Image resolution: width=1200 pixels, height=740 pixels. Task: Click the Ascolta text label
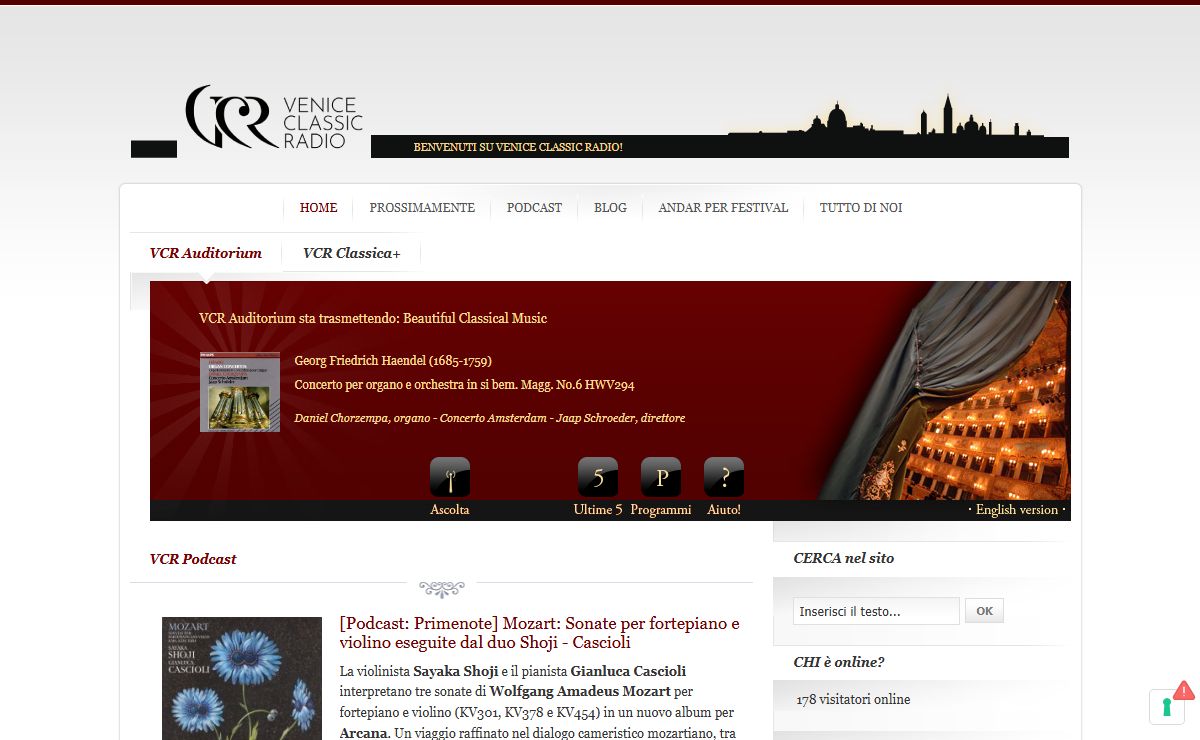(x=450, y=510)
